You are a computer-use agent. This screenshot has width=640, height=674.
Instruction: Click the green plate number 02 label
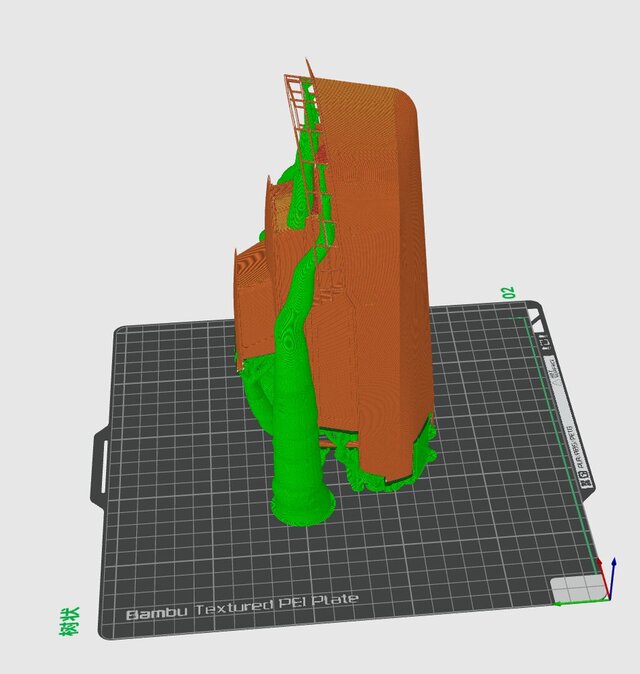click(508, 292)
